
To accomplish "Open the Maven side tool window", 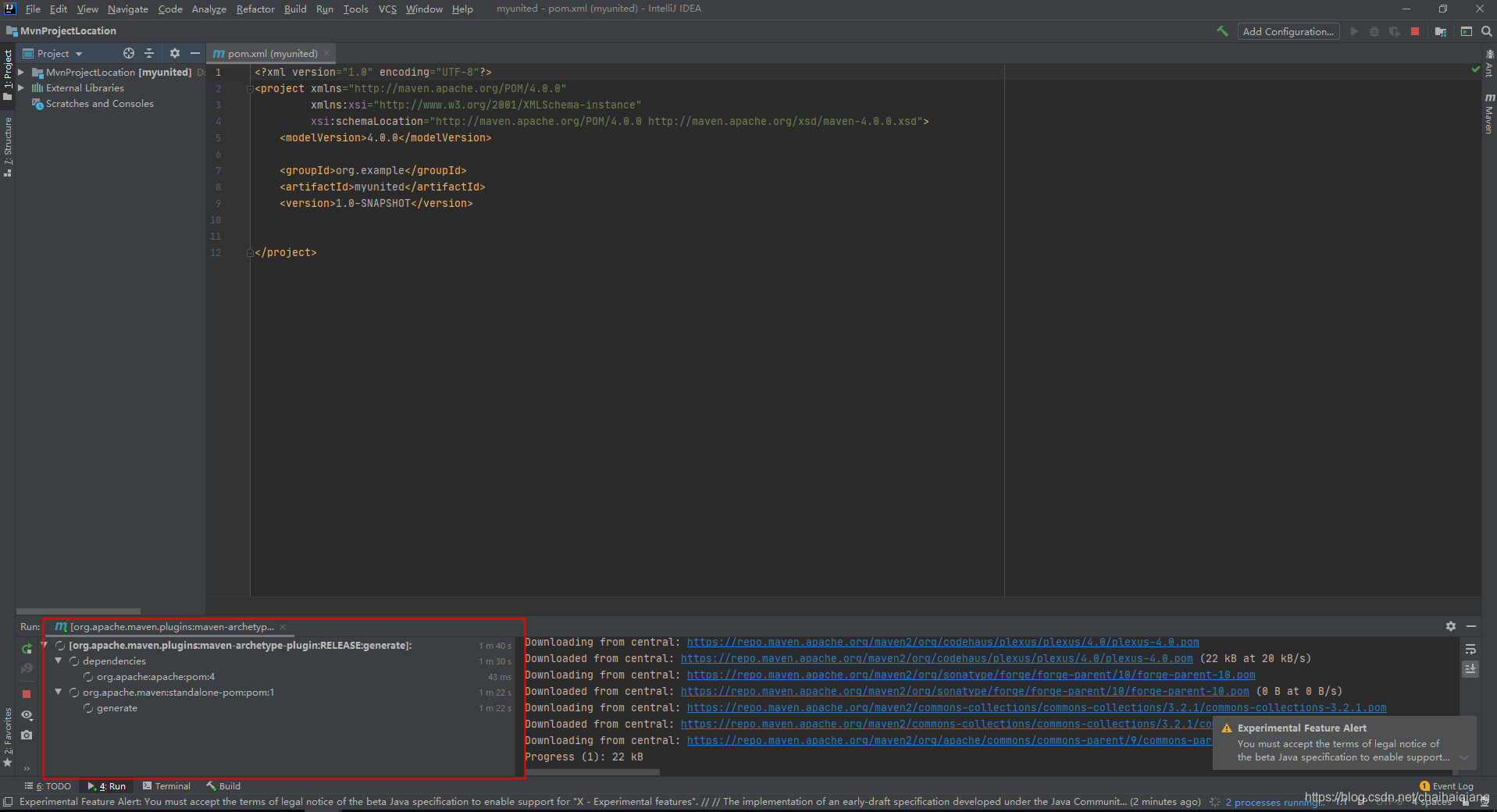I will pyautogui.click(x=1489, y=114).
